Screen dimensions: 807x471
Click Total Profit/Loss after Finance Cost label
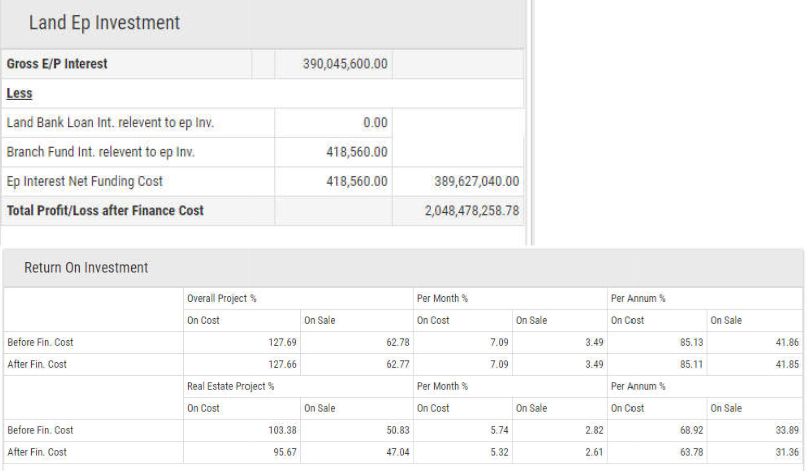click(105, 210)
